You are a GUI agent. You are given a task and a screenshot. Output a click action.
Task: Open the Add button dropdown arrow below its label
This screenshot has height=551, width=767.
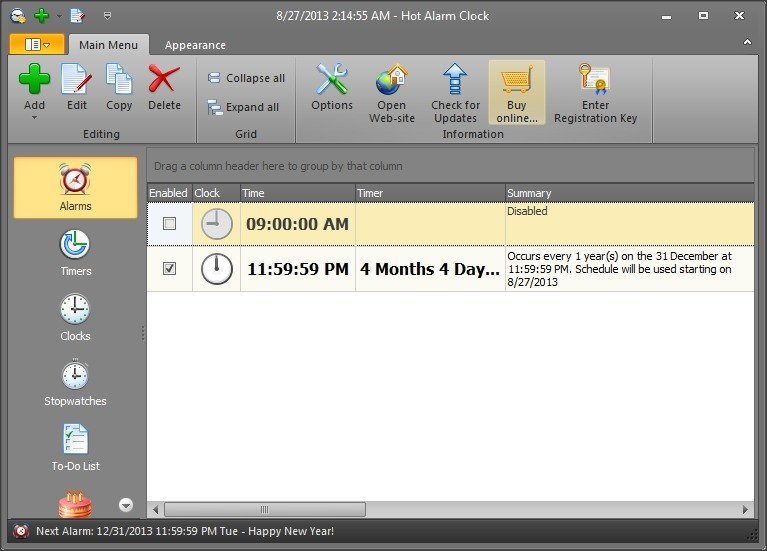coord(34,117)
